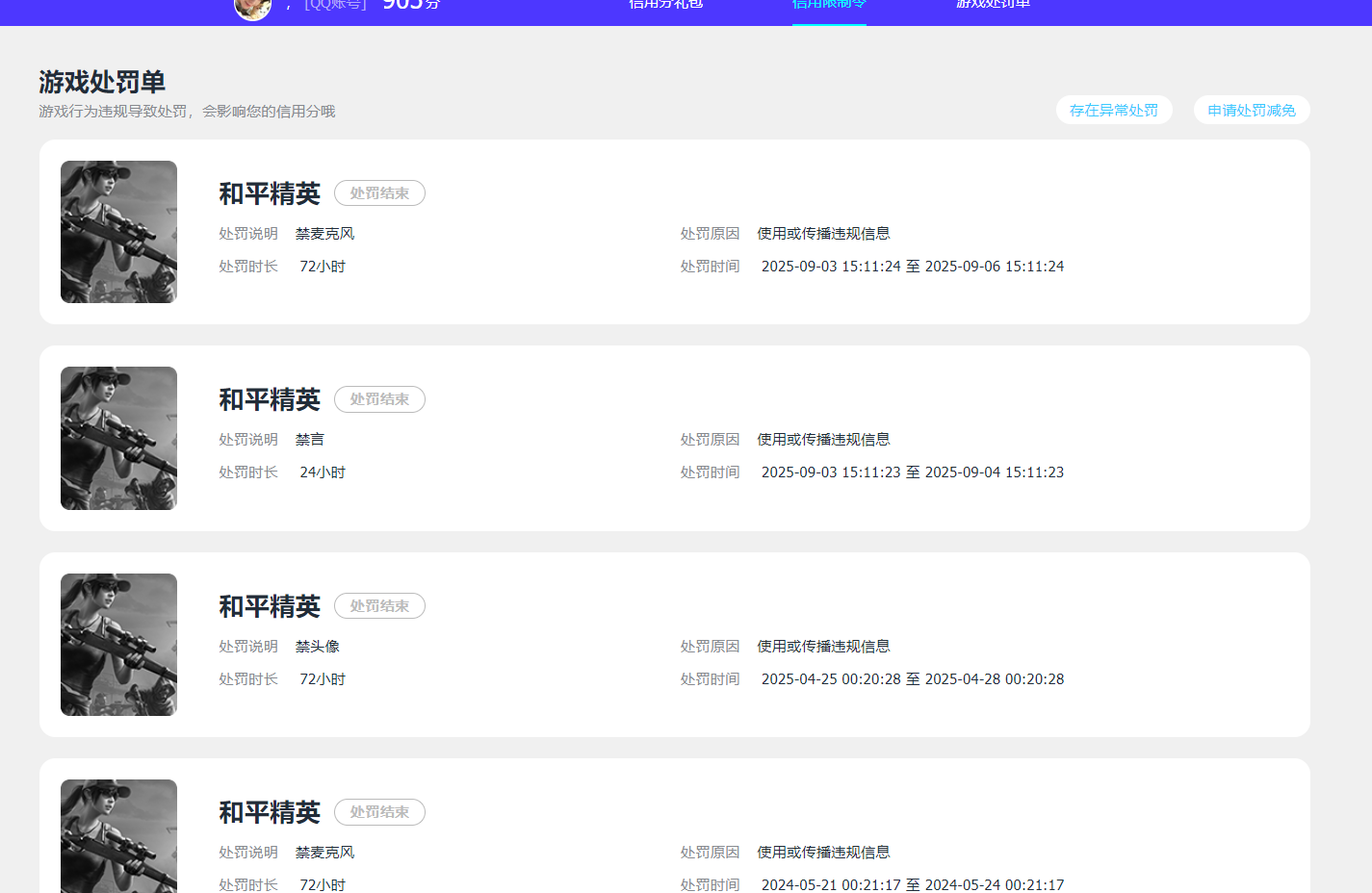
Task: Click the 游戏处罚单 page heading
Action: coord(100,84)
